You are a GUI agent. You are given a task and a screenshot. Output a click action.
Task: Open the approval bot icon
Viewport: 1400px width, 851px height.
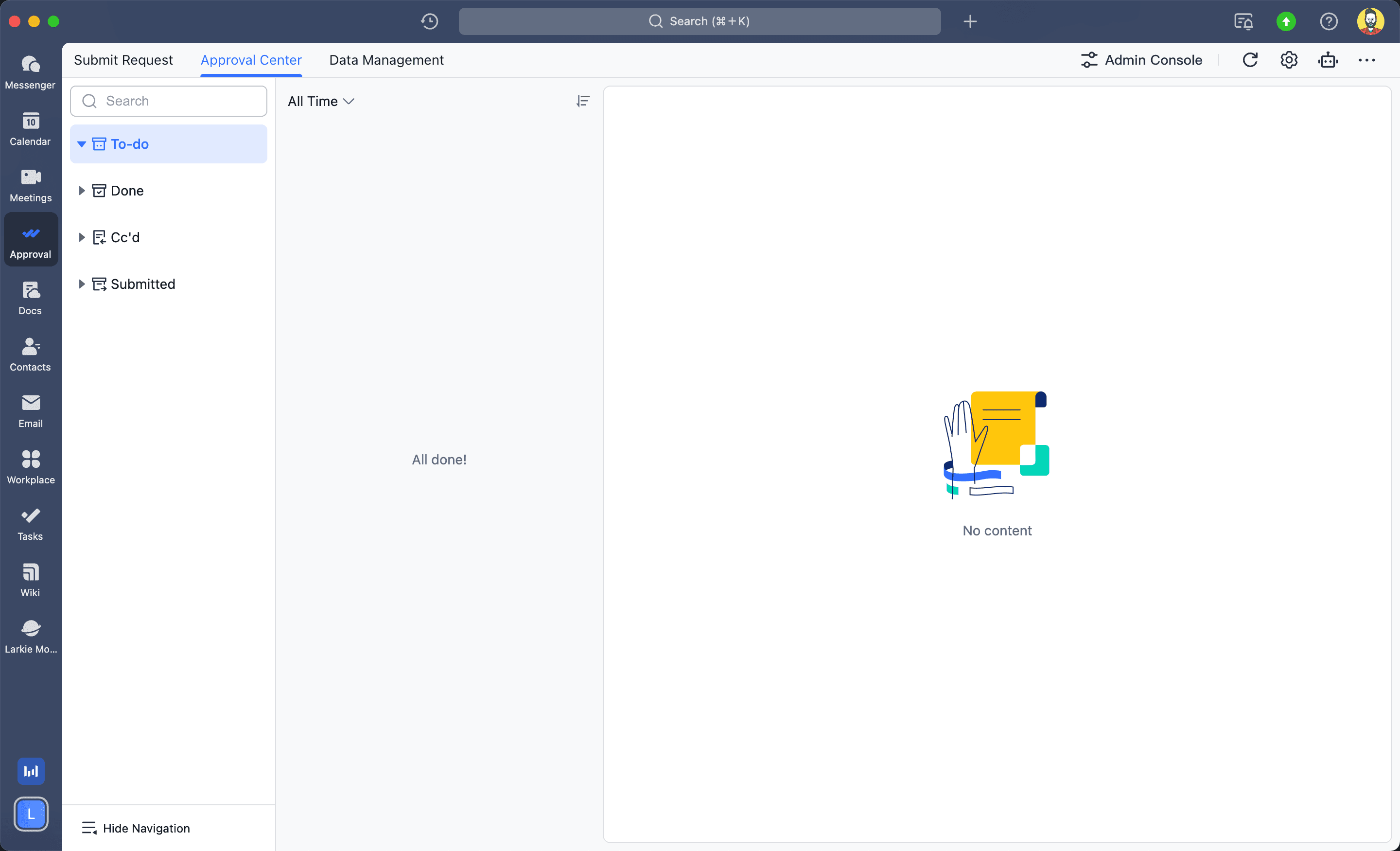click(x=1327, y=60)
